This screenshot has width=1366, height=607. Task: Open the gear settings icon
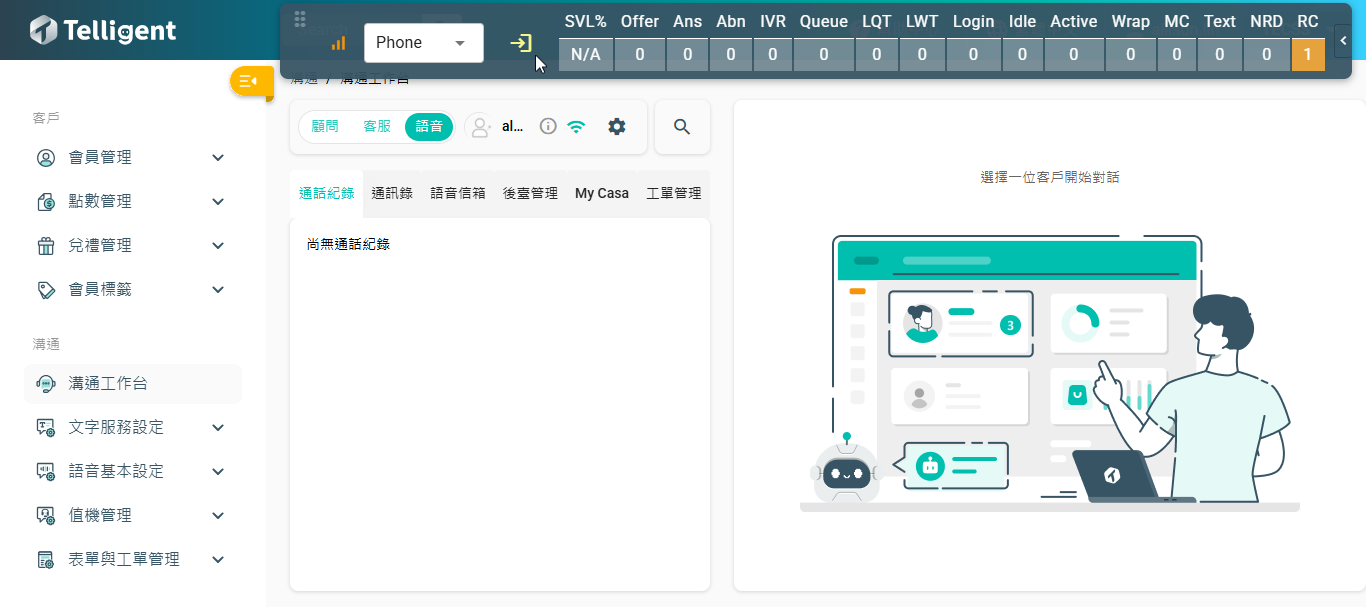(617, 126)
